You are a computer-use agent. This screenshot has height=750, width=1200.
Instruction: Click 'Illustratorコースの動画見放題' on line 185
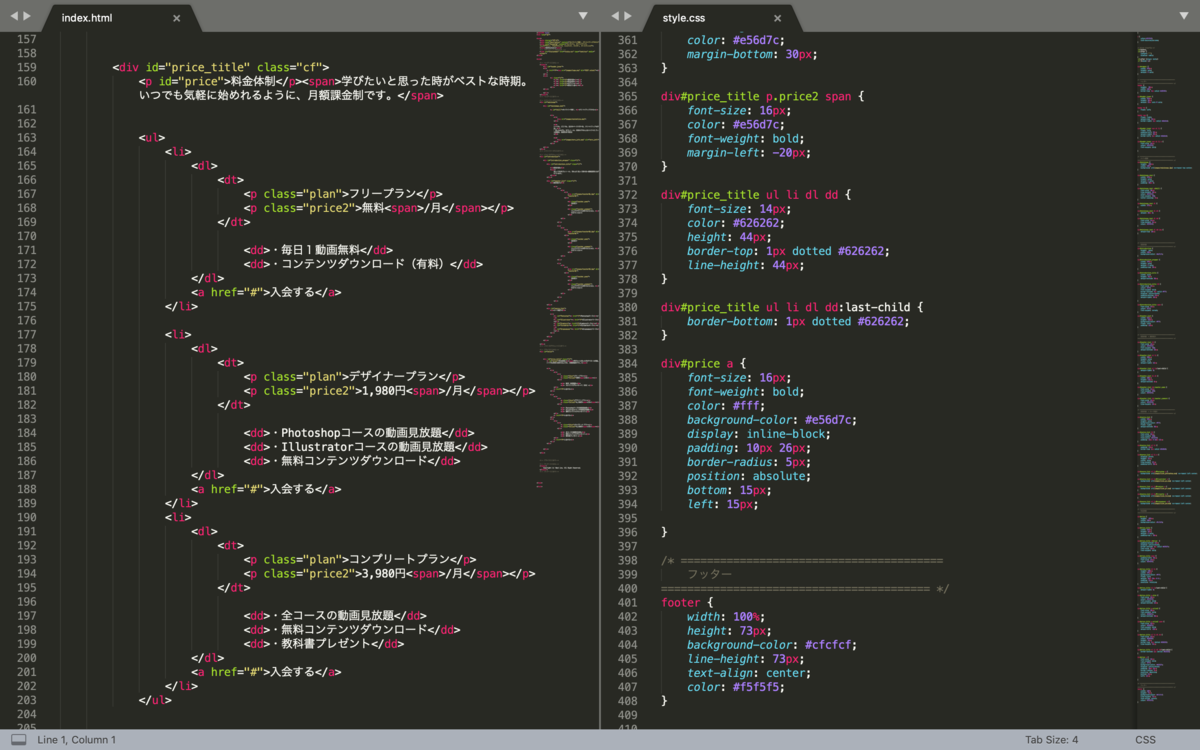368,447
